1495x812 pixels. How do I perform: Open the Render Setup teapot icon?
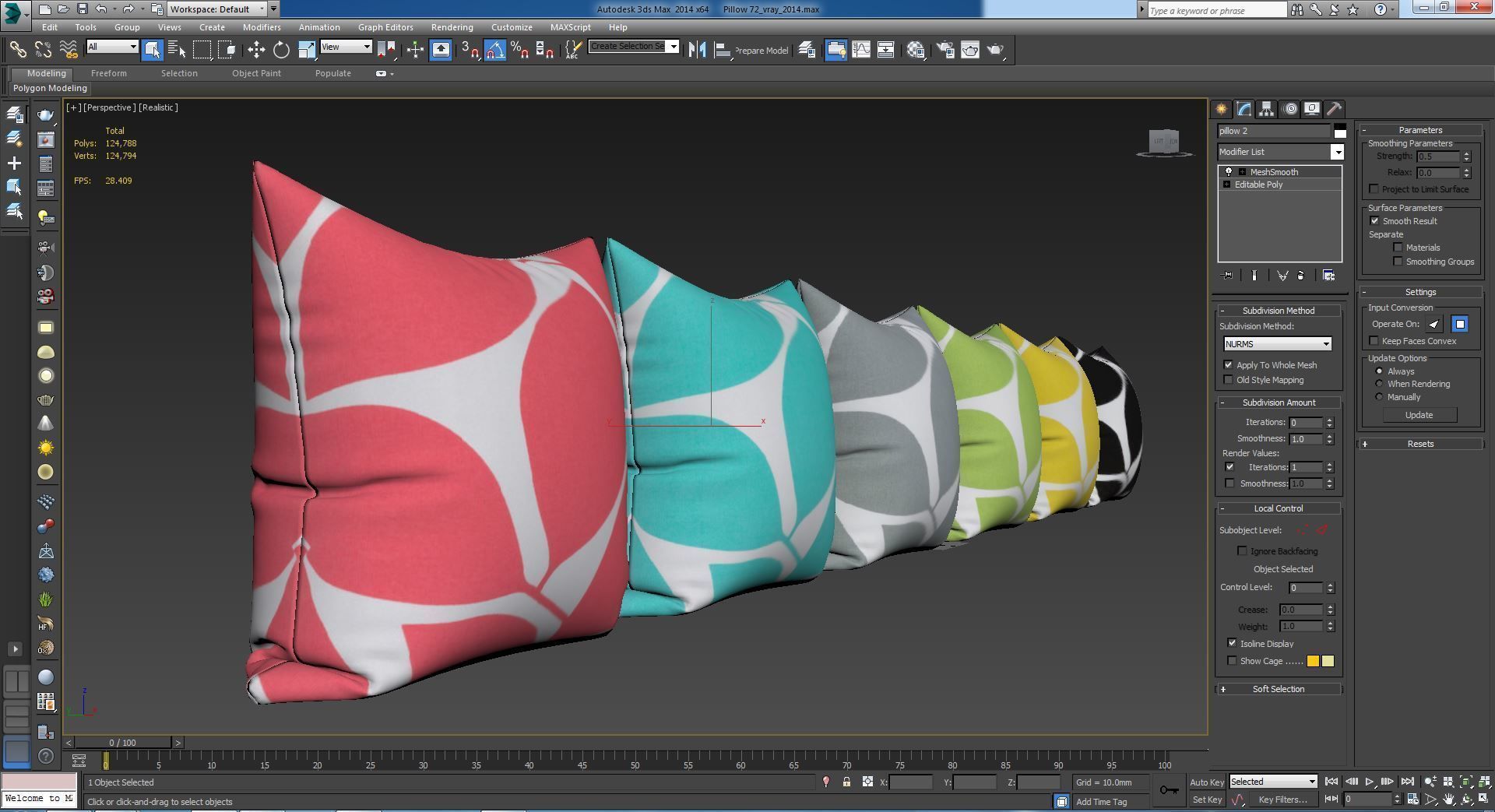coord(945,50)
